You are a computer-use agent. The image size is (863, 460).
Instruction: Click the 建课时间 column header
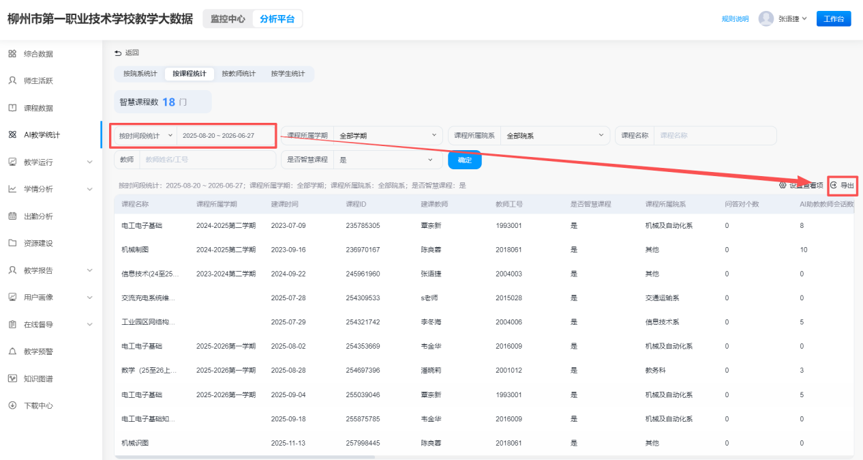pos(285,204)
